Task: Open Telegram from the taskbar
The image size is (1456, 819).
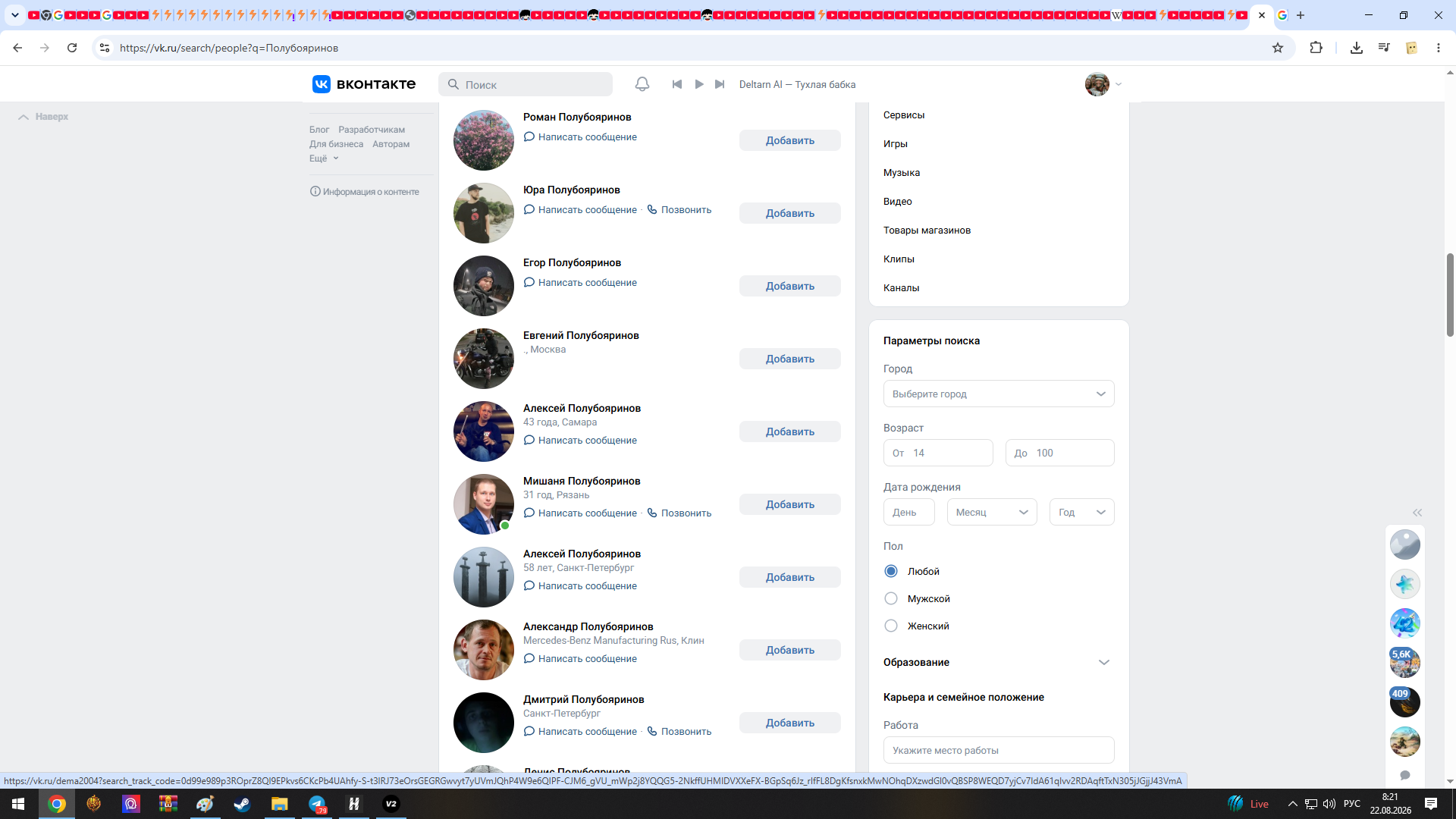Action: 317,804
